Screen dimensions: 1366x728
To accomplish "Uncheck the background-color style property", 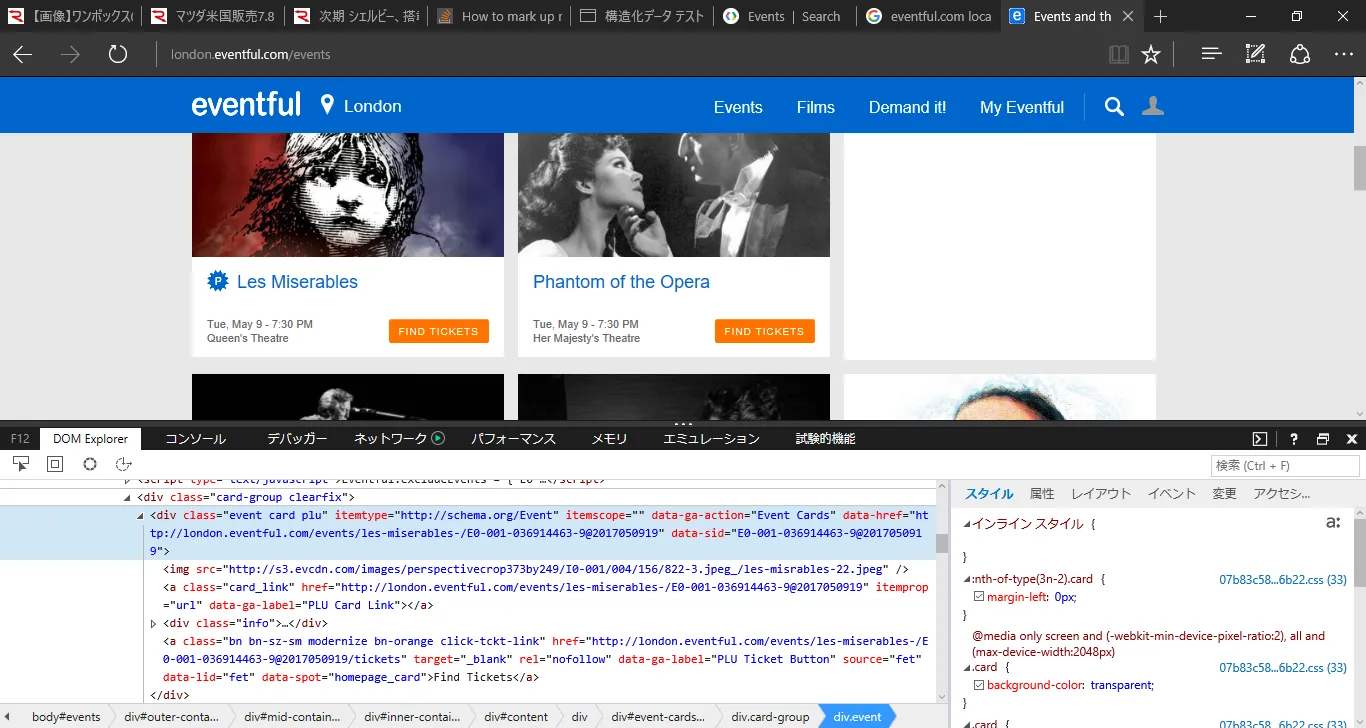I will (x=979, y=685).
